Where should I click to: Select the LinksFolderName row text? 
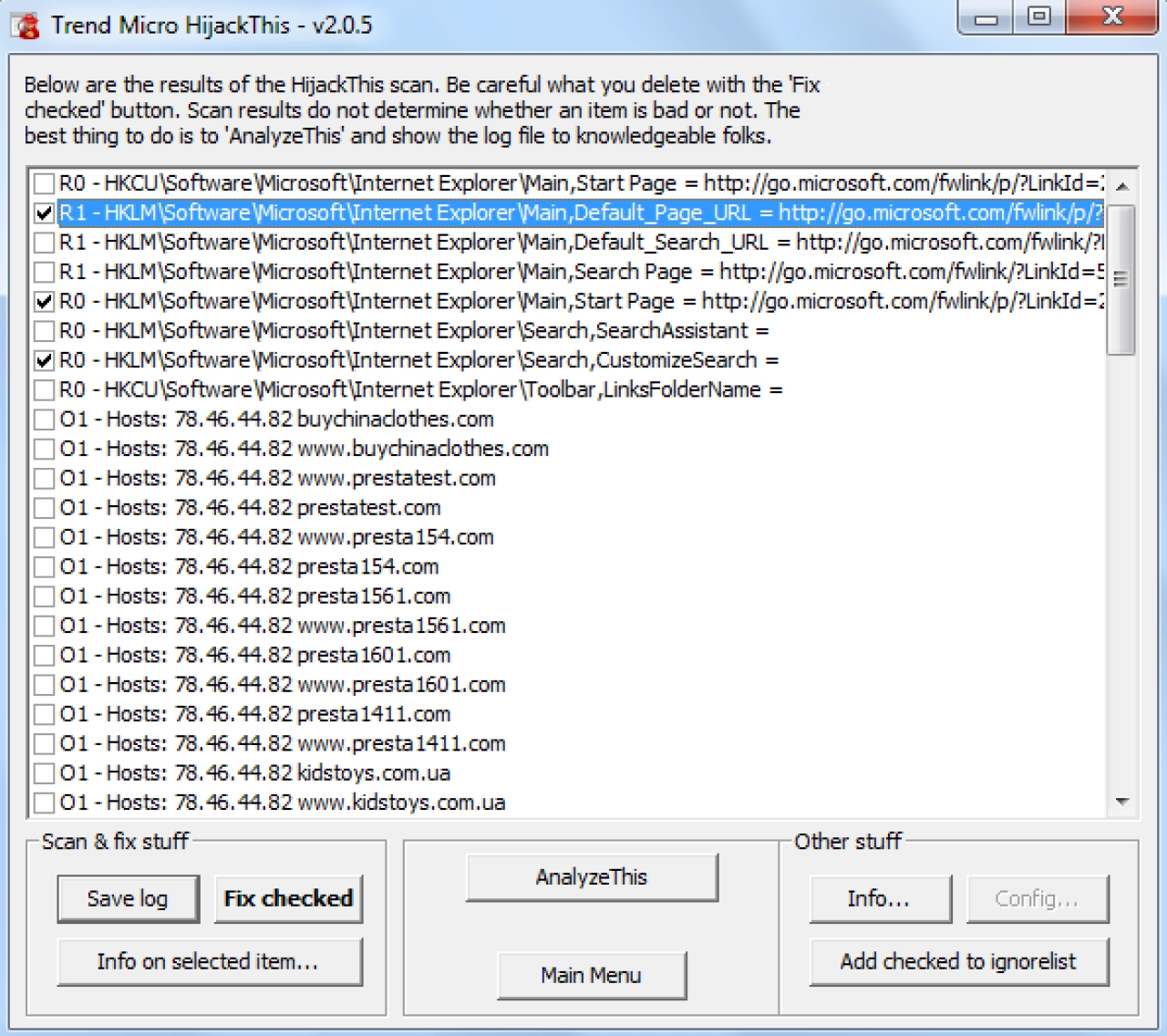click(421, 389)
